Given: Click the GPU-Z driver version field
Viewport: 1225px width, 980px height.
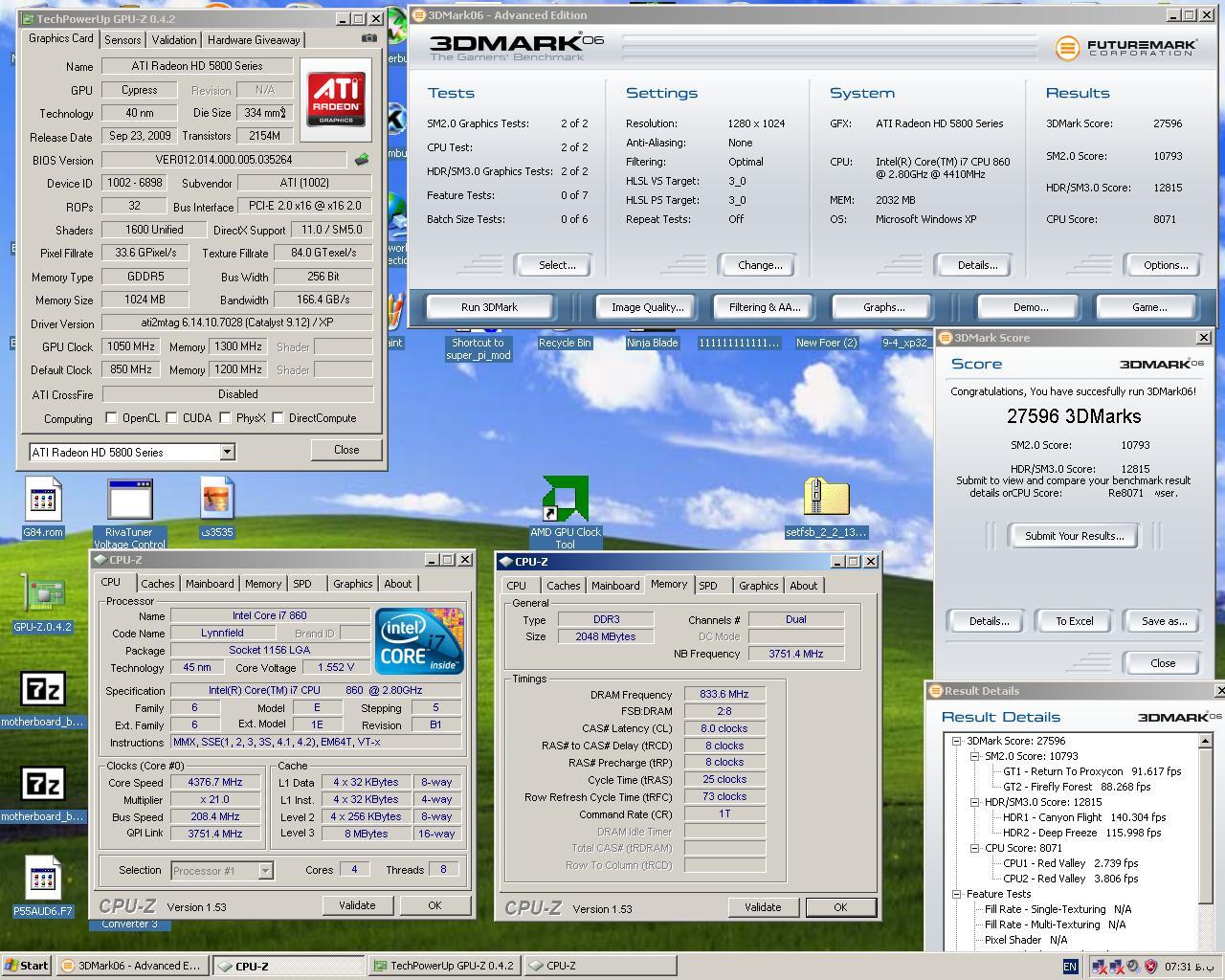Looking at the screenshot, I should (x=237, y=323).
